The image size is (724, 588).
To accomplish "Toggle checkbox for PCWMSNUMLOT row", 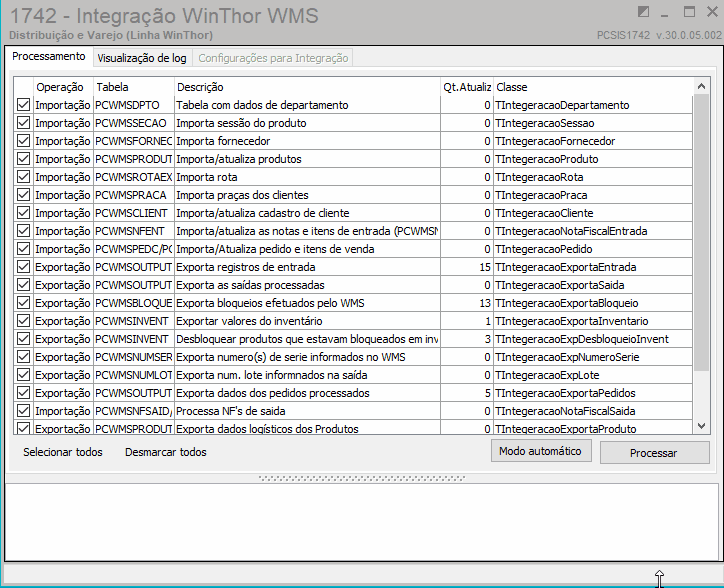I will point(24,375).
